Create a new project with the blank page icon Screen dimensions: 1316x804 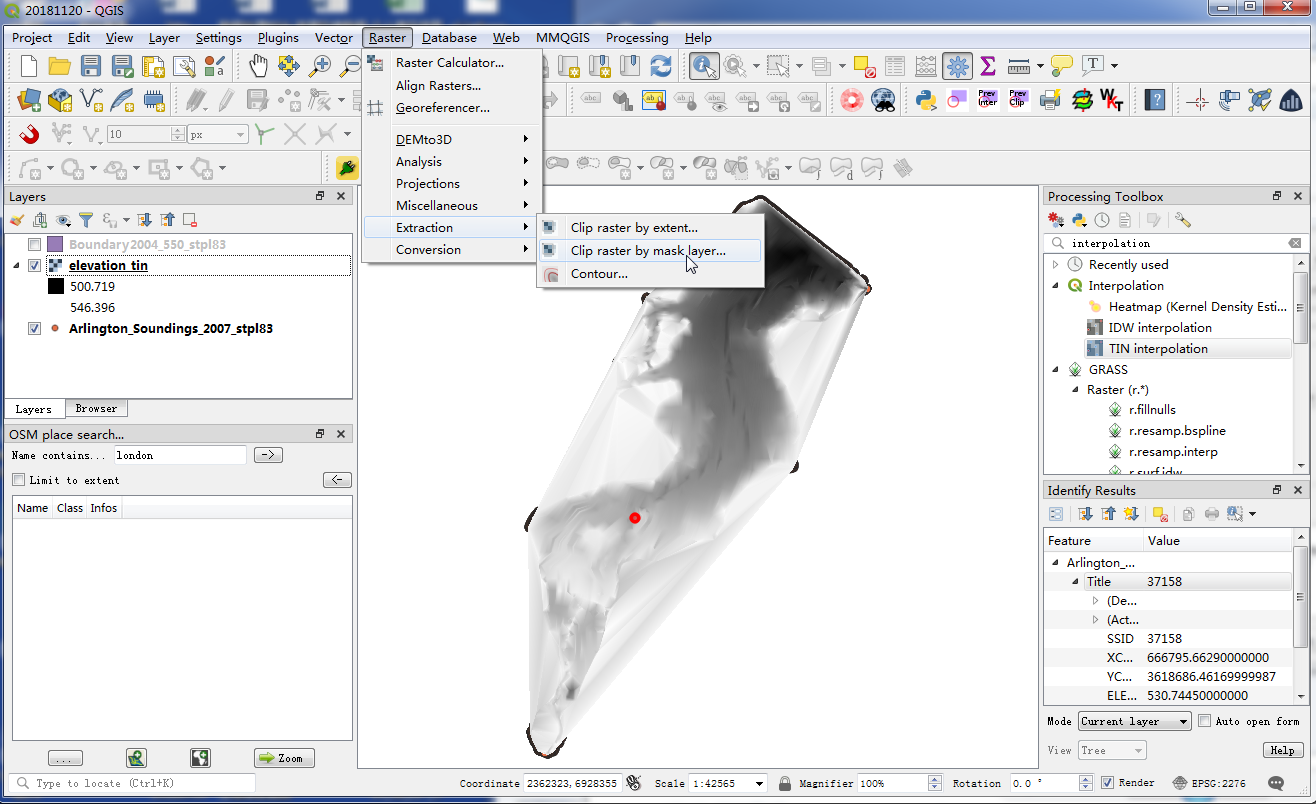coord(29,66)
